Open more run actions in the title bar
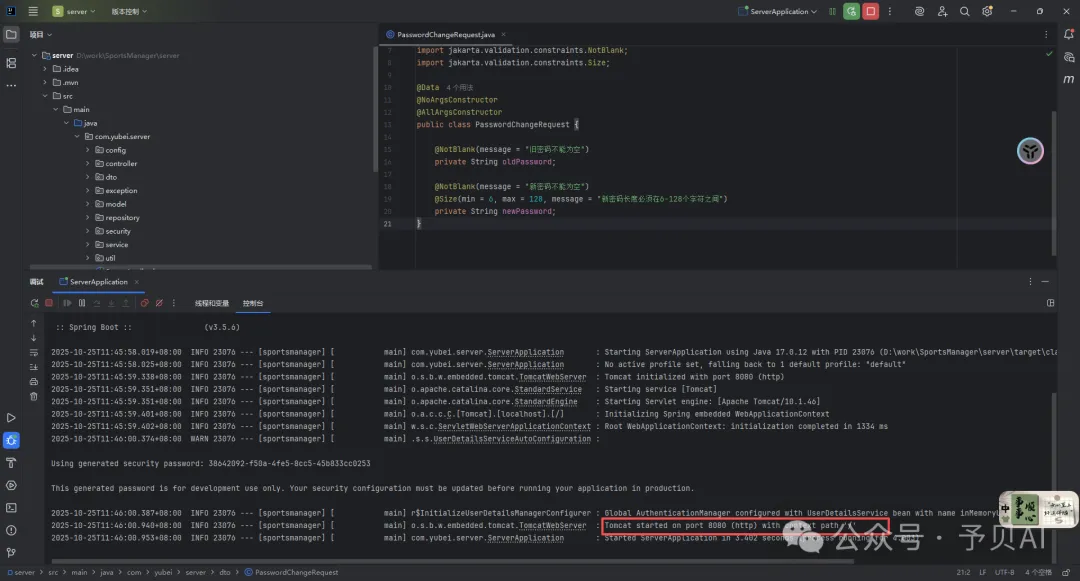This screenshot has width=1080, height=581. tap(890, 11)
